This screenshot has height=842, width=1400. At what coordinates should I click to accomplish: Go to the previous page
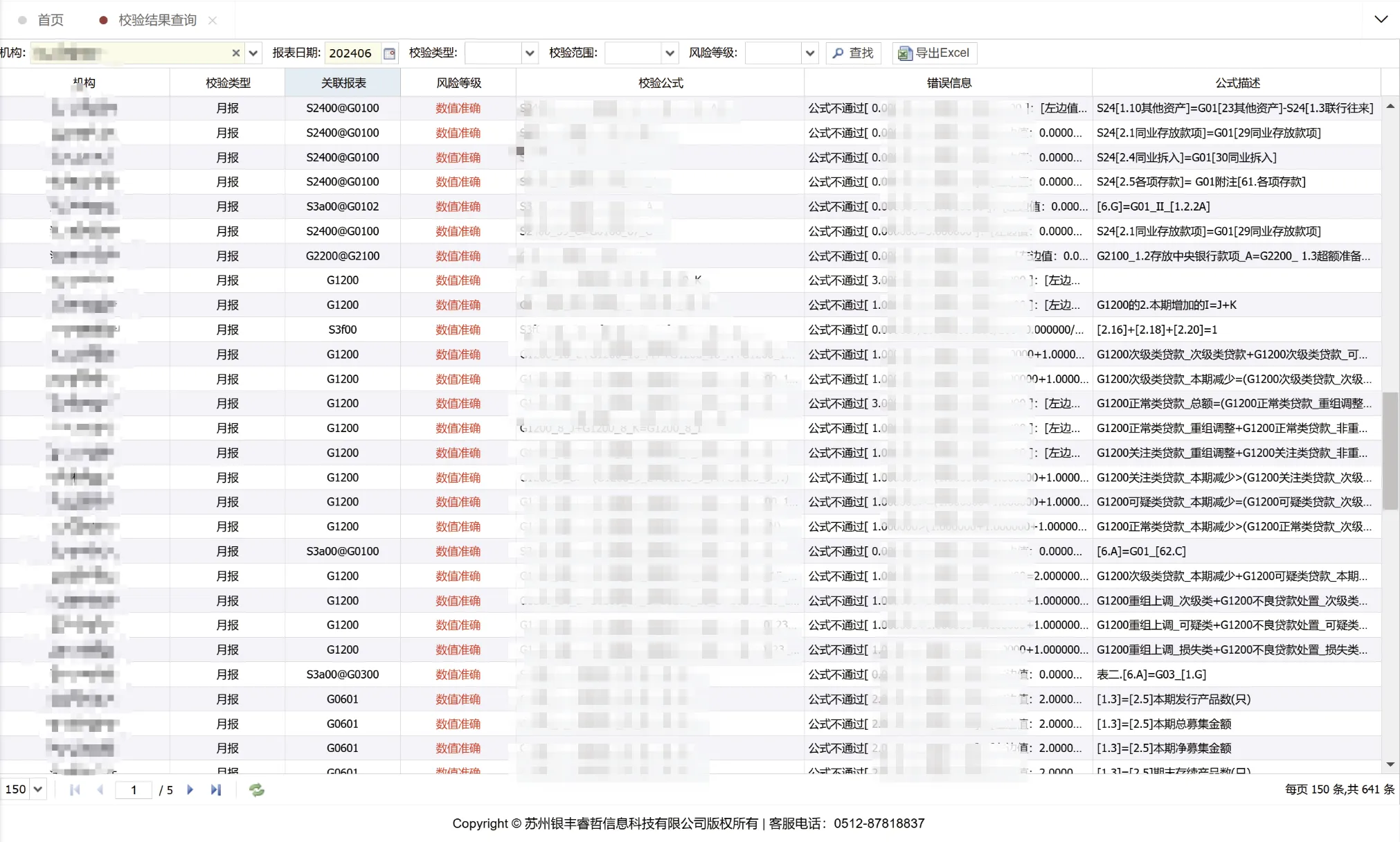[100, 790]
